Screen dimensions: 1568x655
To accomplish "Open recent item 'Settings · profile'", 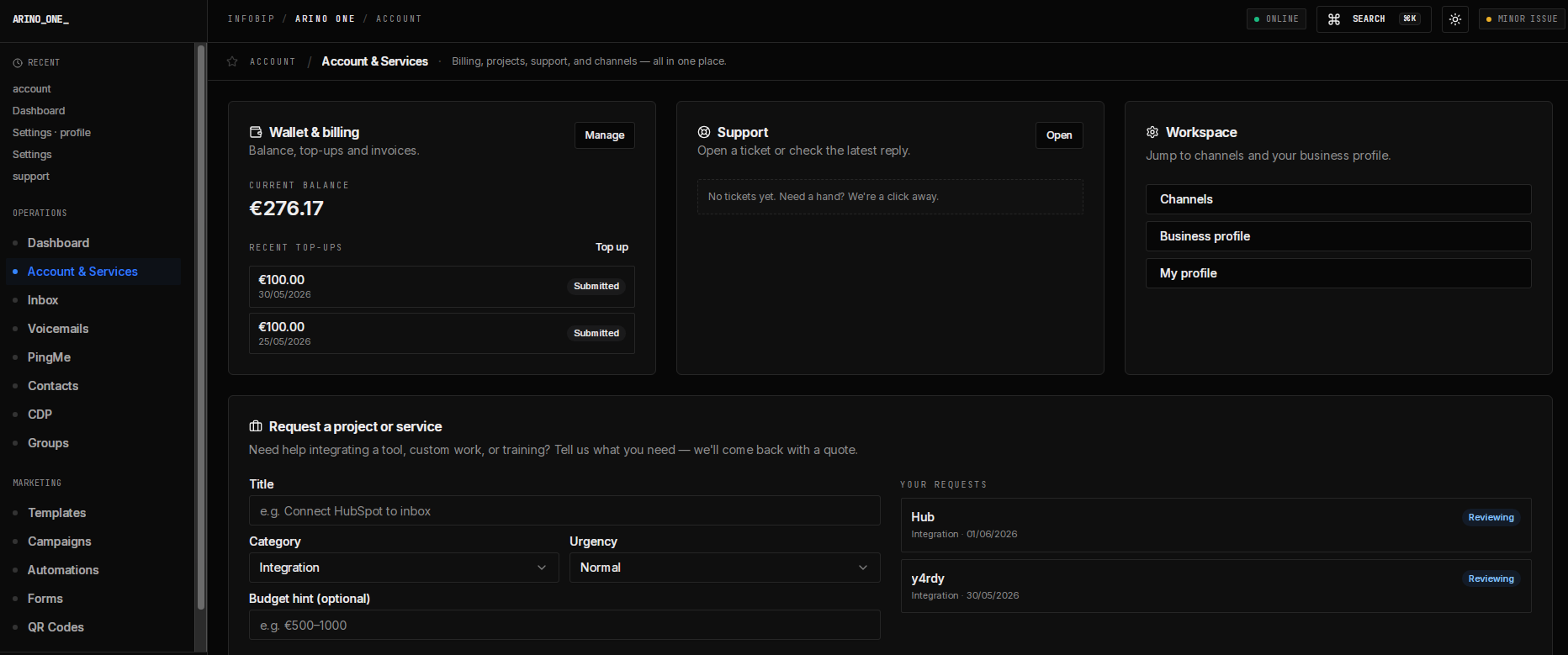I will (51, 133).
